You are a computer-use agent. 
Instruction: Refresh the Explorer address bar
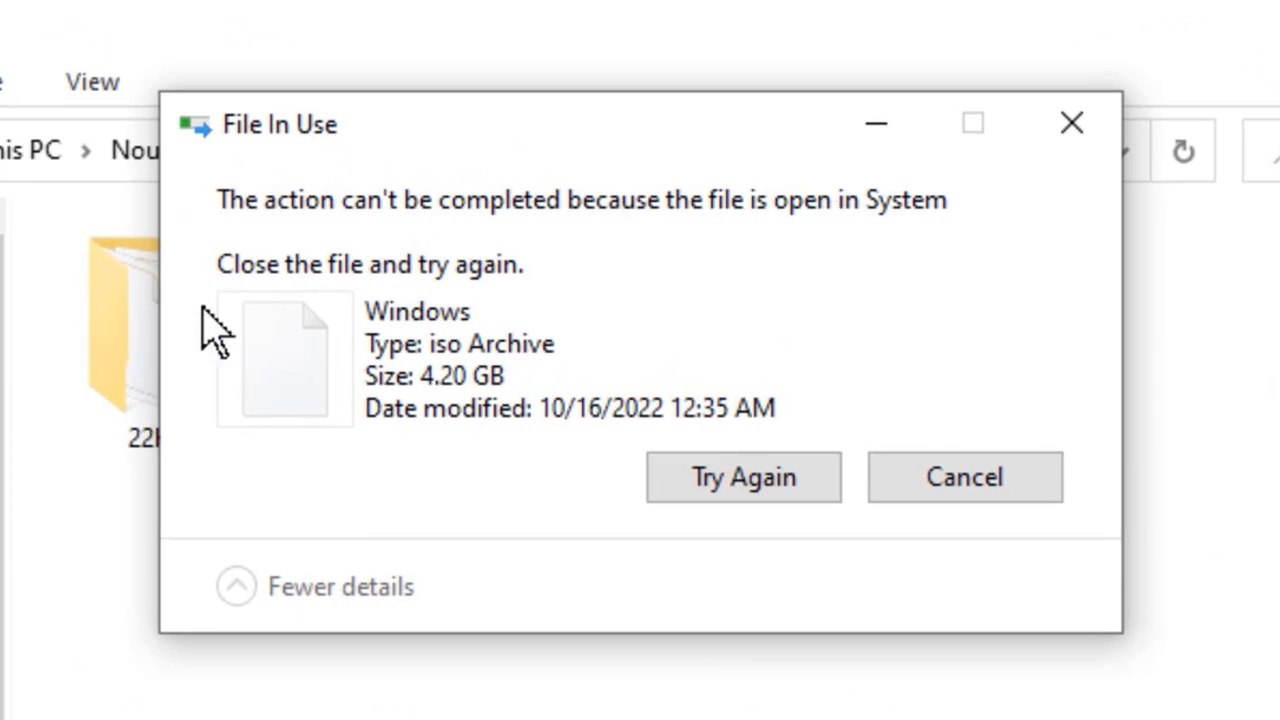point(1183,152)
